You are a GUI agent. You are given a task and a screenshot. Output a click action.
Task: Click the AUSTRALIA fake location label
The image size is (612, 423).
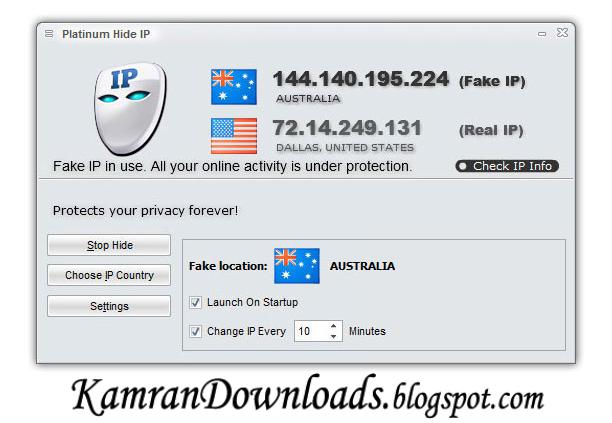coord(362,266)
